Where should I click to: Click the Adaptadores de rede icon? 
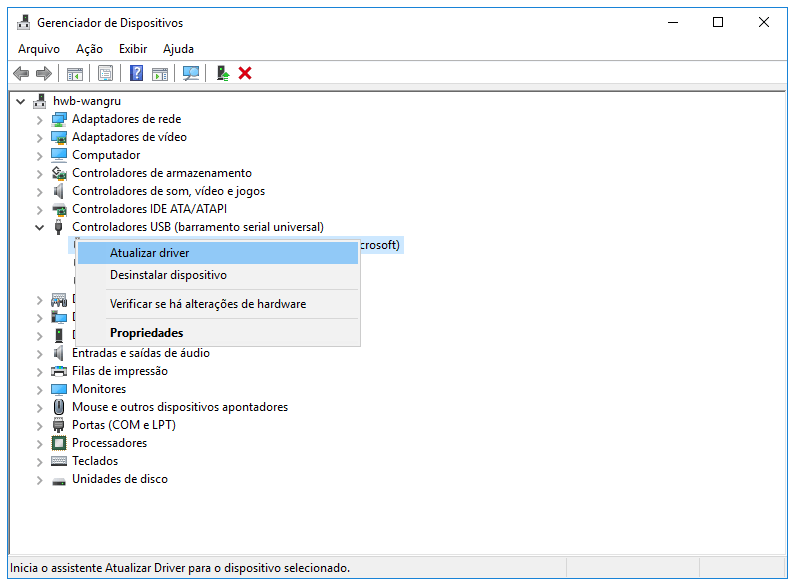coord(59,119)
